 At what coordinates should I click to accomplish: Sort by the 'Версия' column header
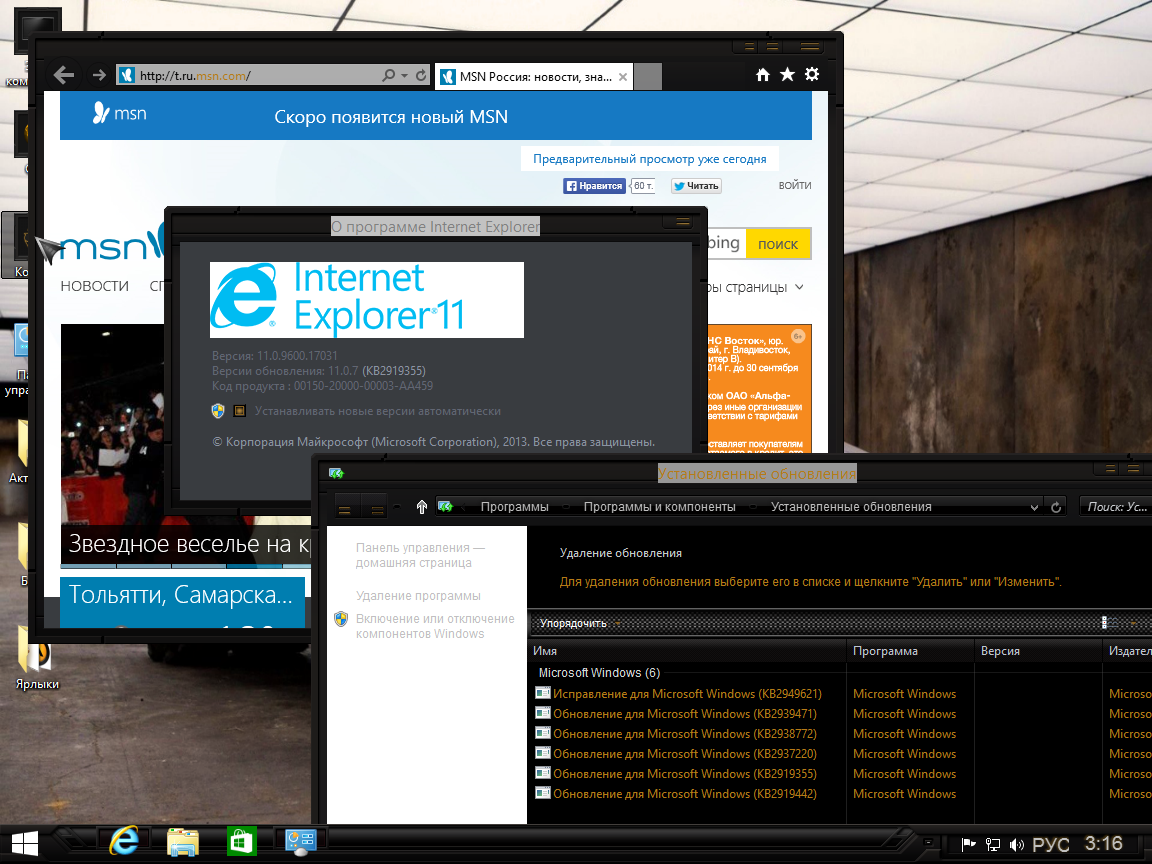(x=1038, y=651)
